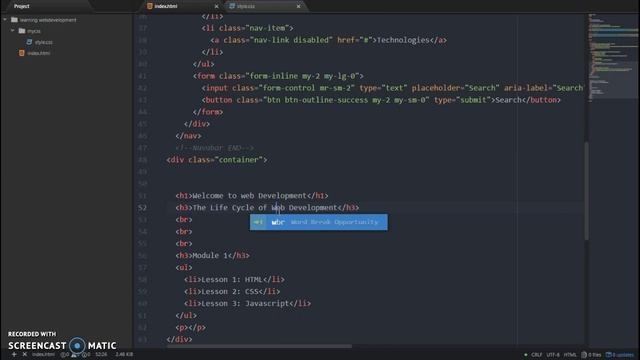Click the submit button Search code line
Image resolution: width=640 pixels, height=360 pixels.
point(381,100)
